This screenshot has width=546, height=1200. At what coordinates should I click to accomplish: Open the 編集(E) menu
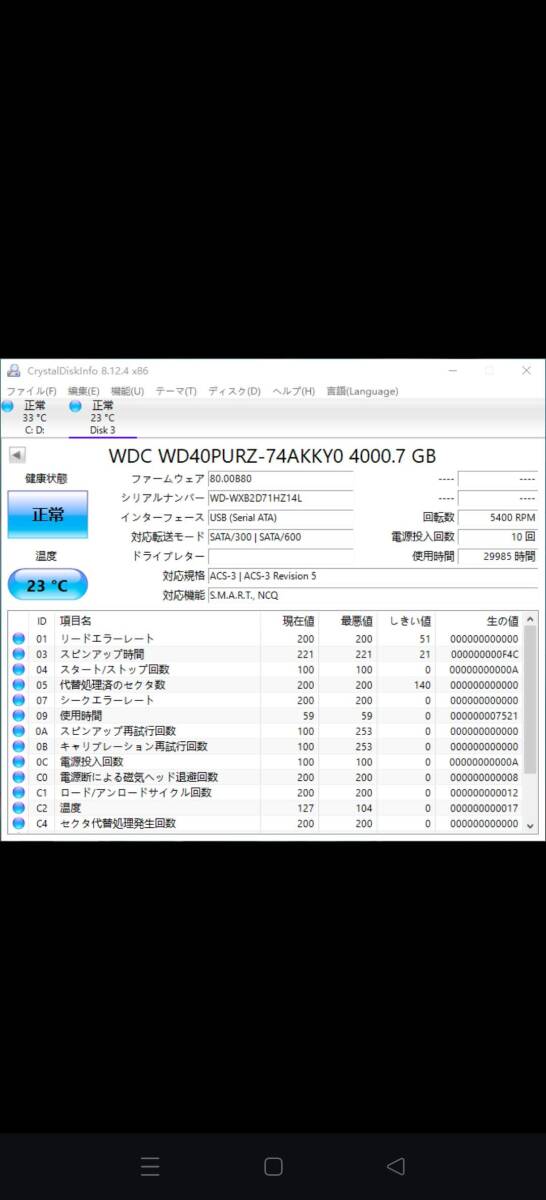[83, 391]
